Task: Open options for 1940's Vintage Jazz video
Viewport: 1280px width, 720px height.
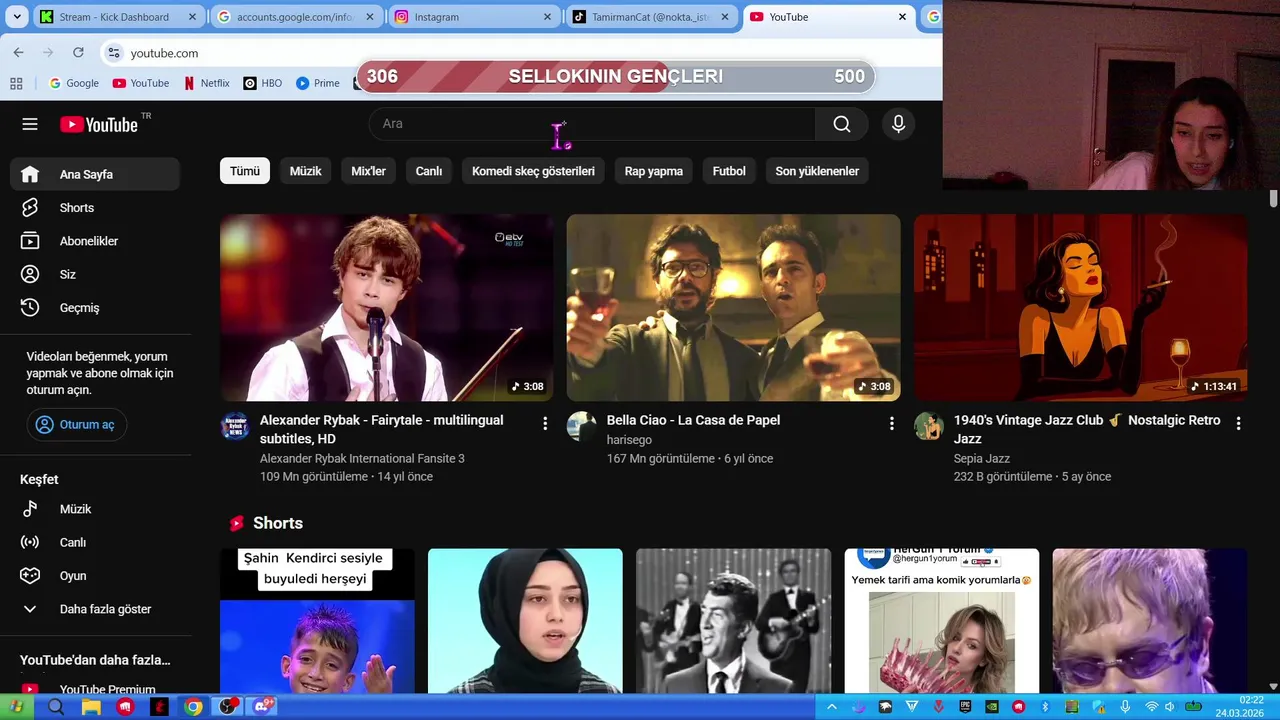Action: tap(1238, 424)
